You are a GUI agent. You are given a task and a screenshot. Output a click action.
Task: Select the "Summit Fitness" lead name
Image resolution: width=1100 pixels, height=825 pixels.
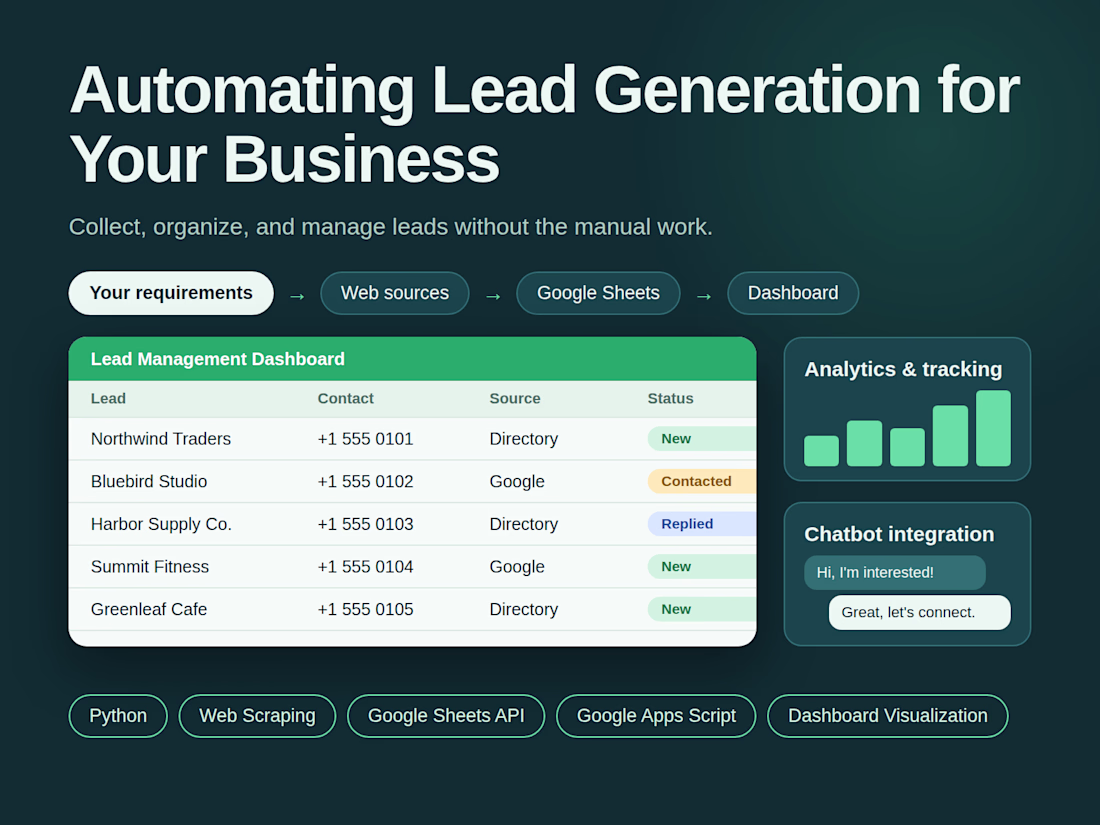click(x=149, y=567)
